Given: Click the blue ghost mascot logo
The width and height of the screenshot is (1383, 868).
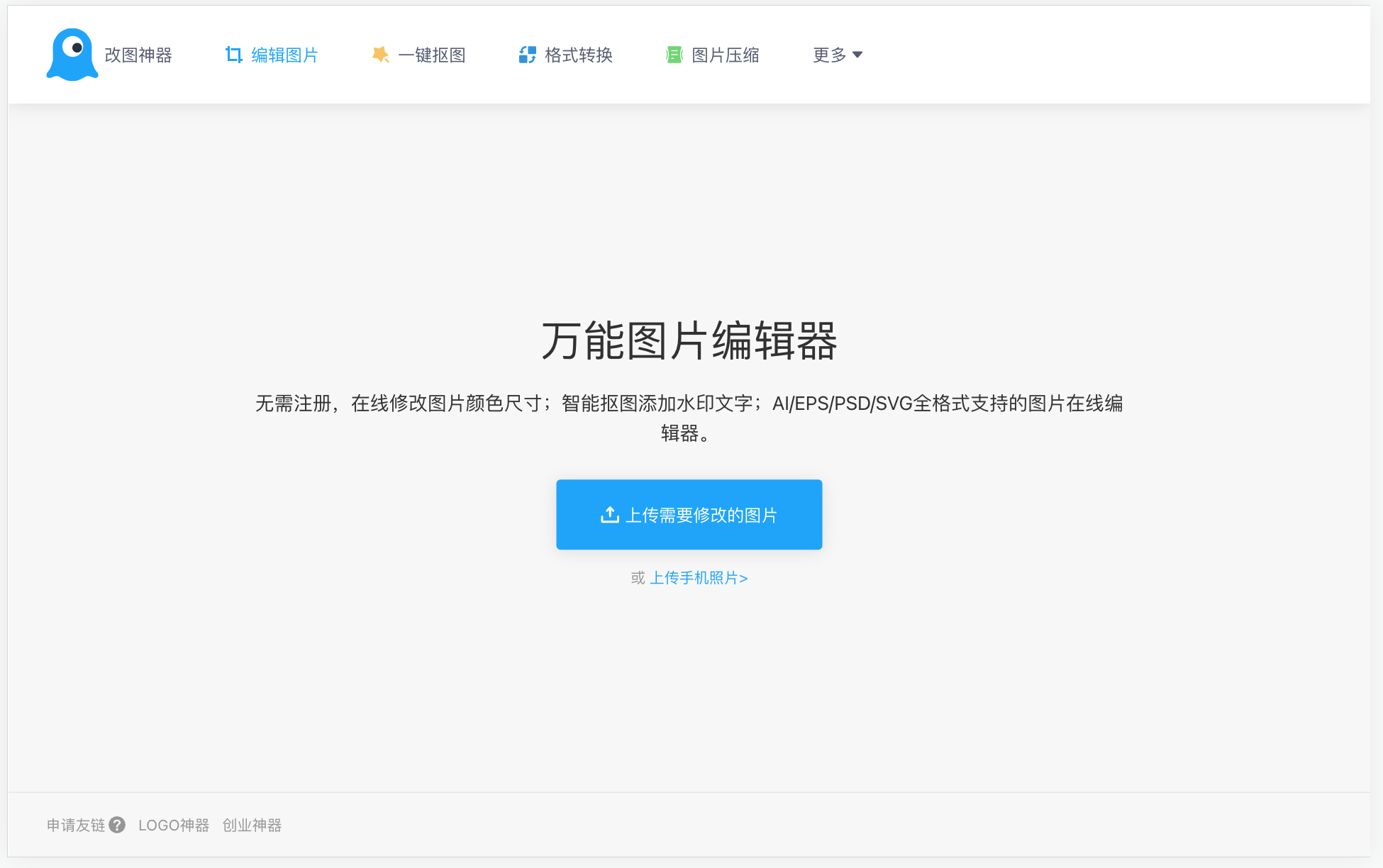Looking at the screenshot, I should pos(72,55).
